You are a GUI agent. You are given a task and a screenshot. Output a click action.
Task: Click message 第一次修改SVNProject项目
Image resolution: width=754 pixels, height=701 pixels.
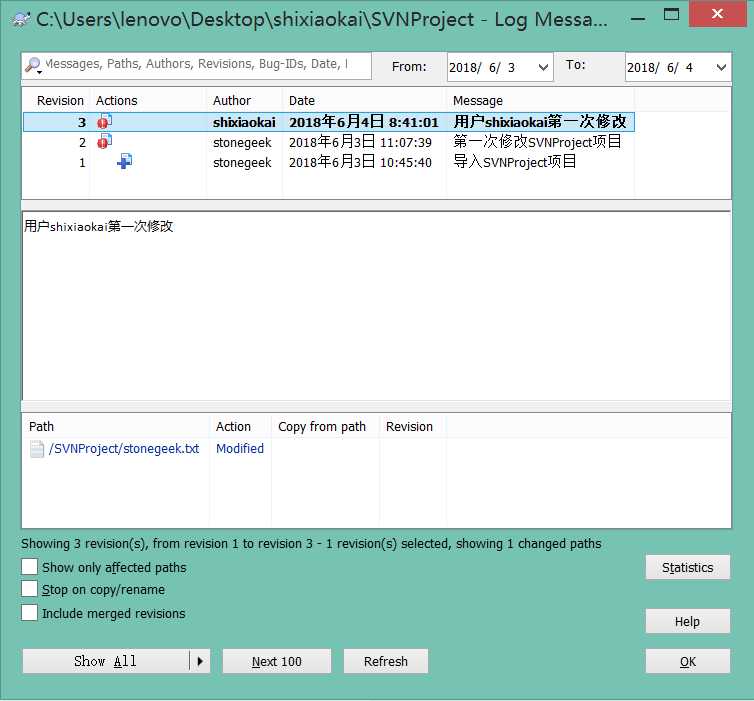537,142
